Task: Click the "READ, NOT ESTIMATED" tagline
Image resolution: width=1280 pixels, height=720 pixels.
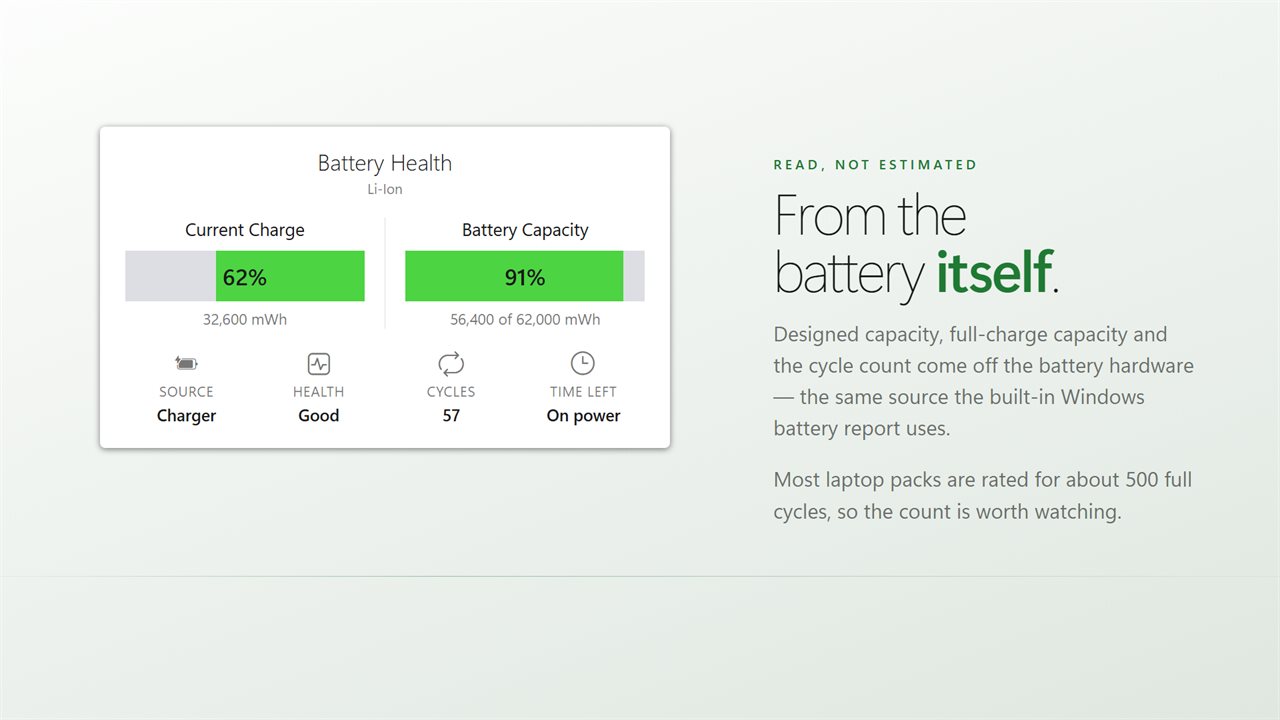Action: (876, 165)
